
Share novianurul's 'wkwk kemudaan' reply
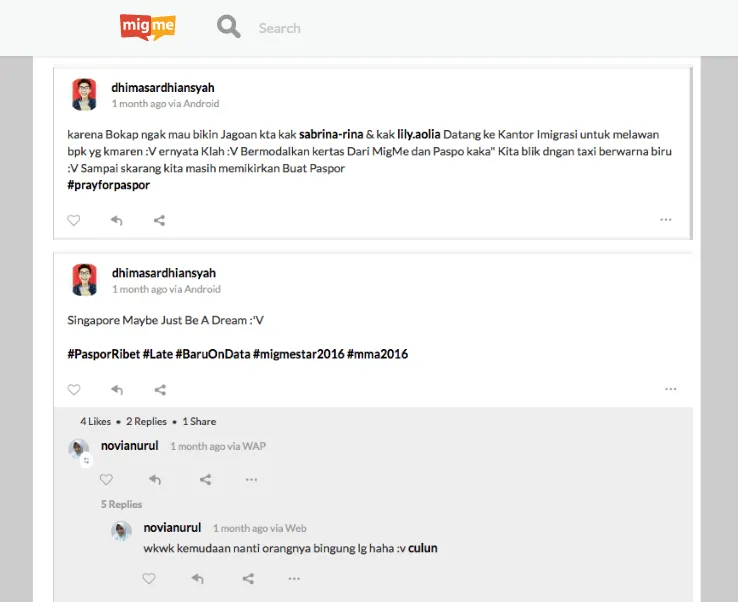[x=248, y=578]
